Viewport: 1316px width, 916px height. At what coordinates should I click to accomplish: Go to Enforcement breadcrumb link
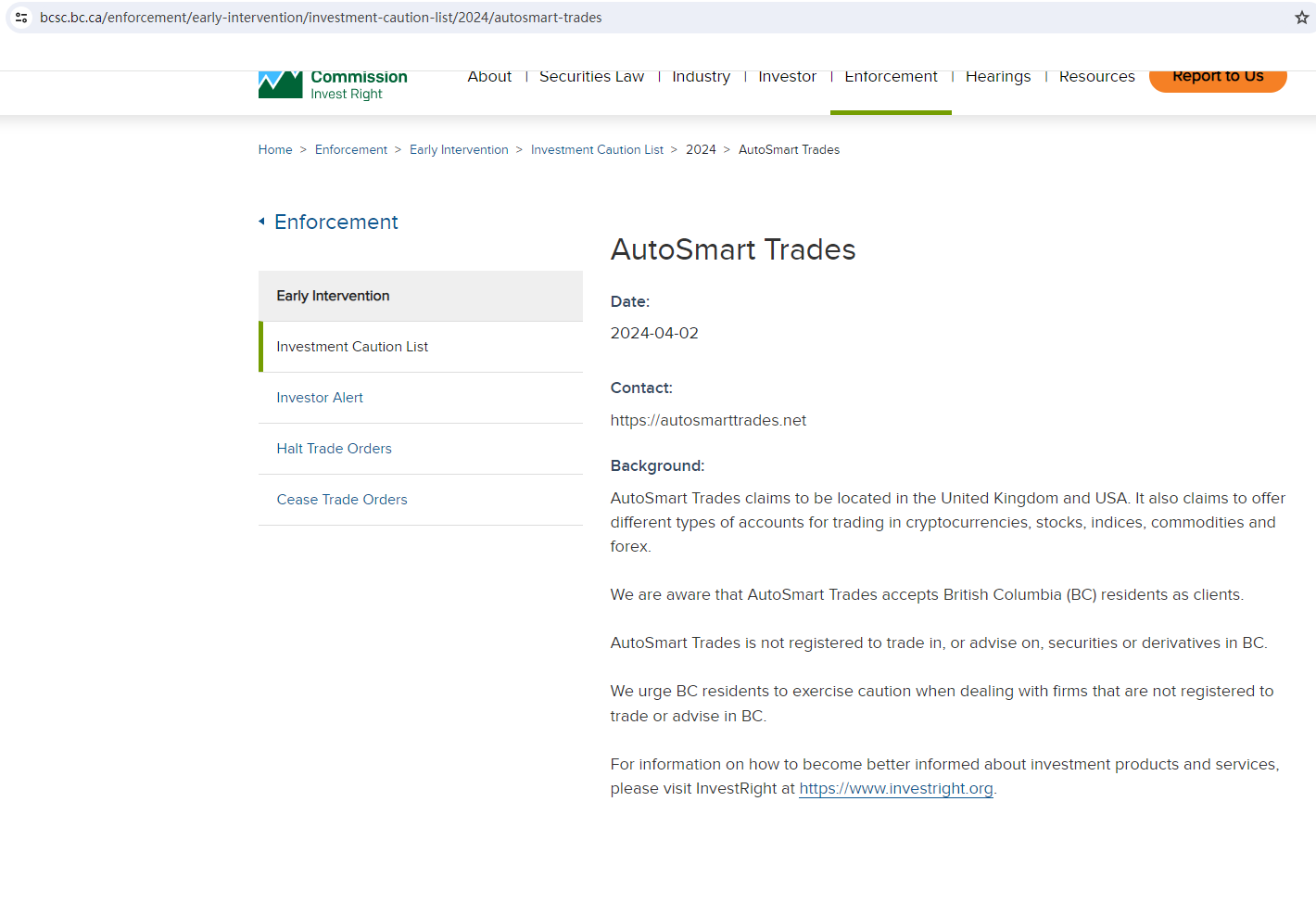tap(351, 149)
